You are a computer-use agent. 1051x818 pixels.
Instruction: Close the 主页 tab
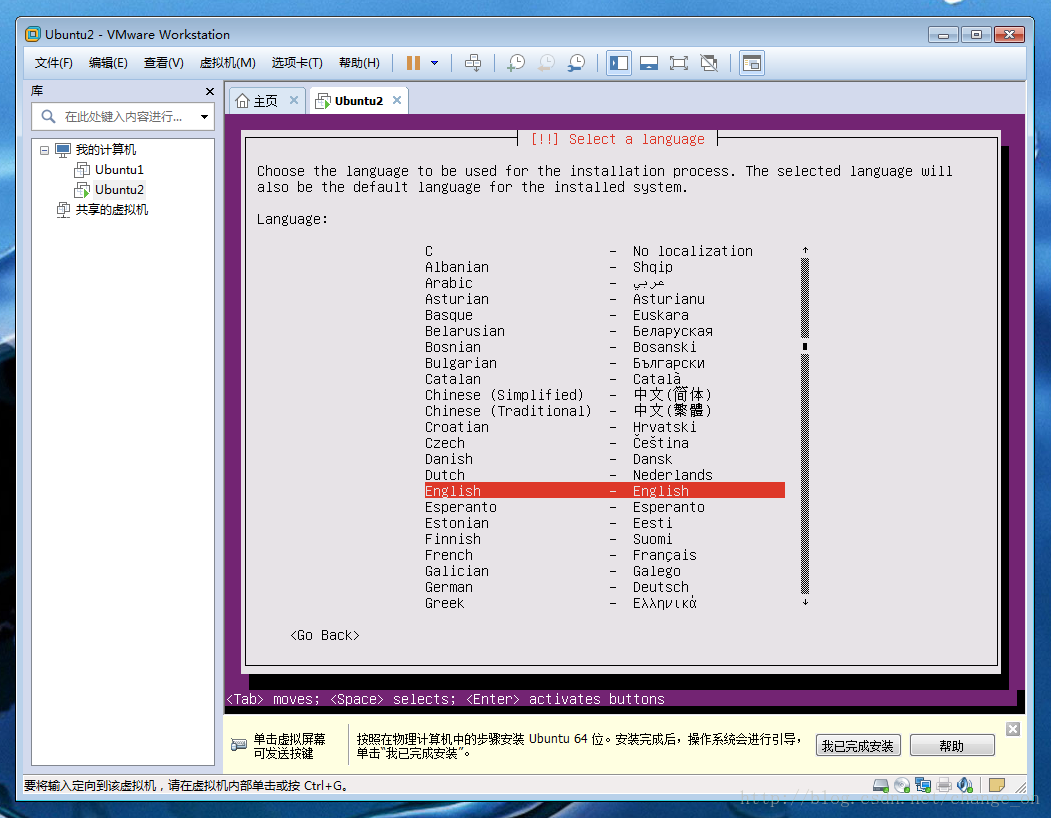pyautogui.click(x=294, y=100)
